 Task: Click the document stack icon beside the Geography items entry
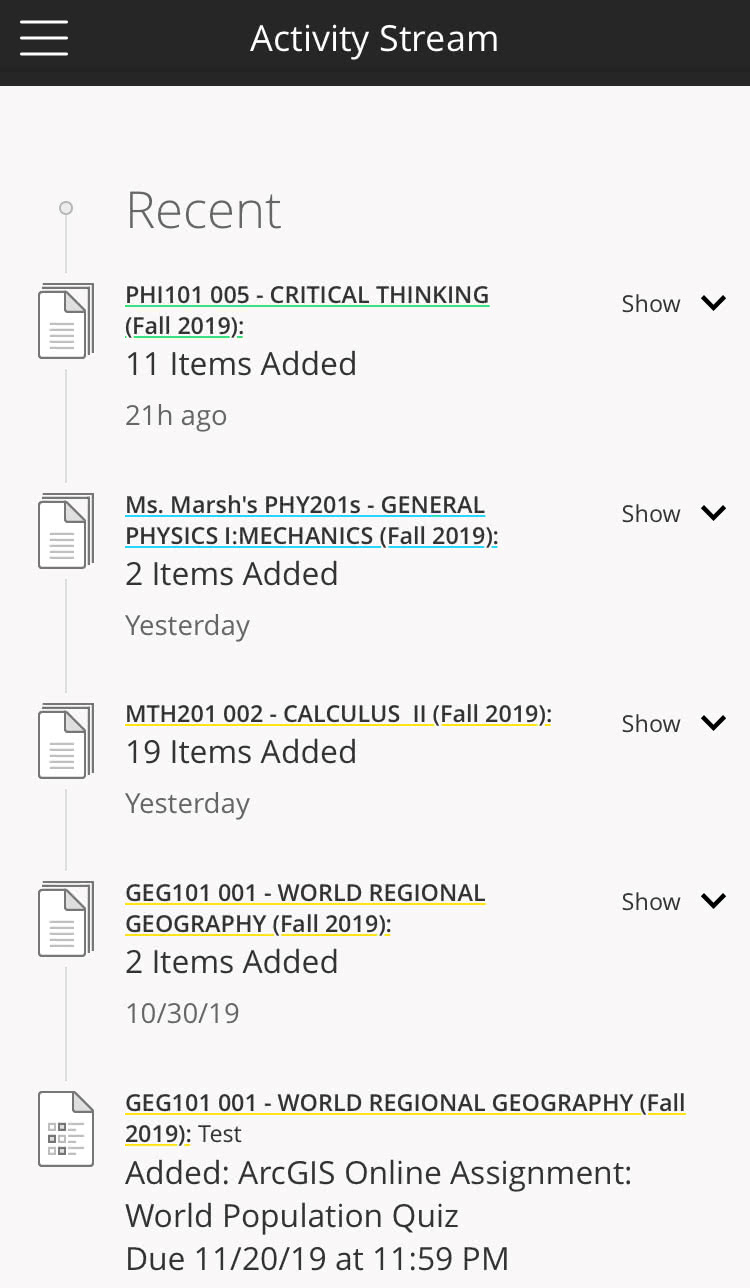pyautogui.click(x=66, y=919)
